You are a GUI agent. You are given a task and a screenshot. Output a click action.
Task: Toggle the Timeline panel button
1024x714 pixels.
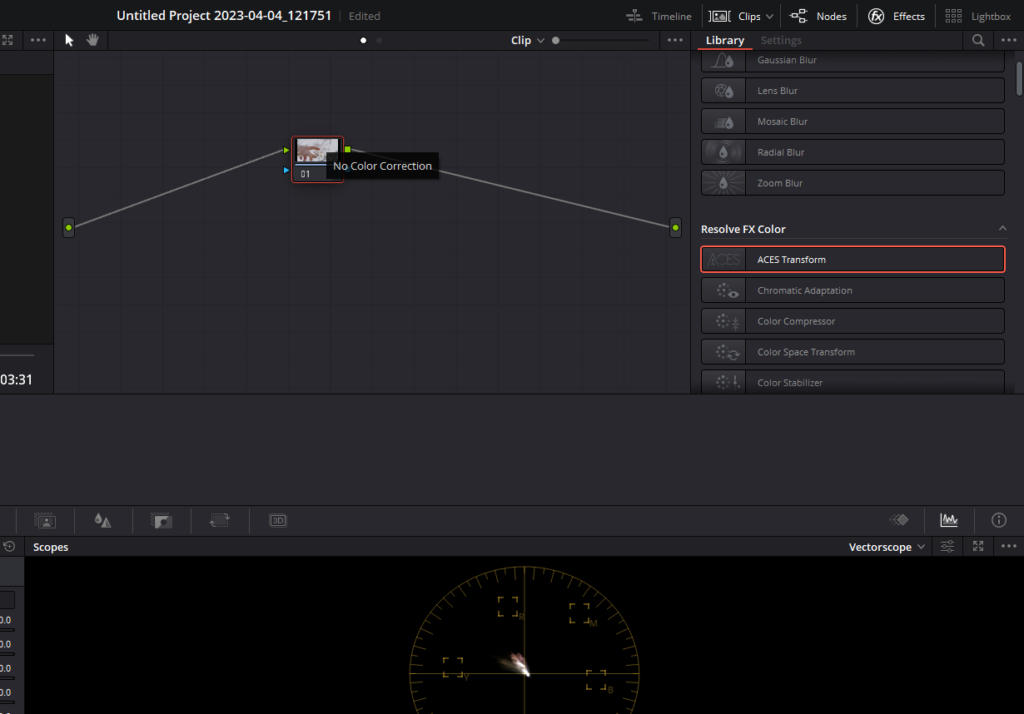click(658, 16)
